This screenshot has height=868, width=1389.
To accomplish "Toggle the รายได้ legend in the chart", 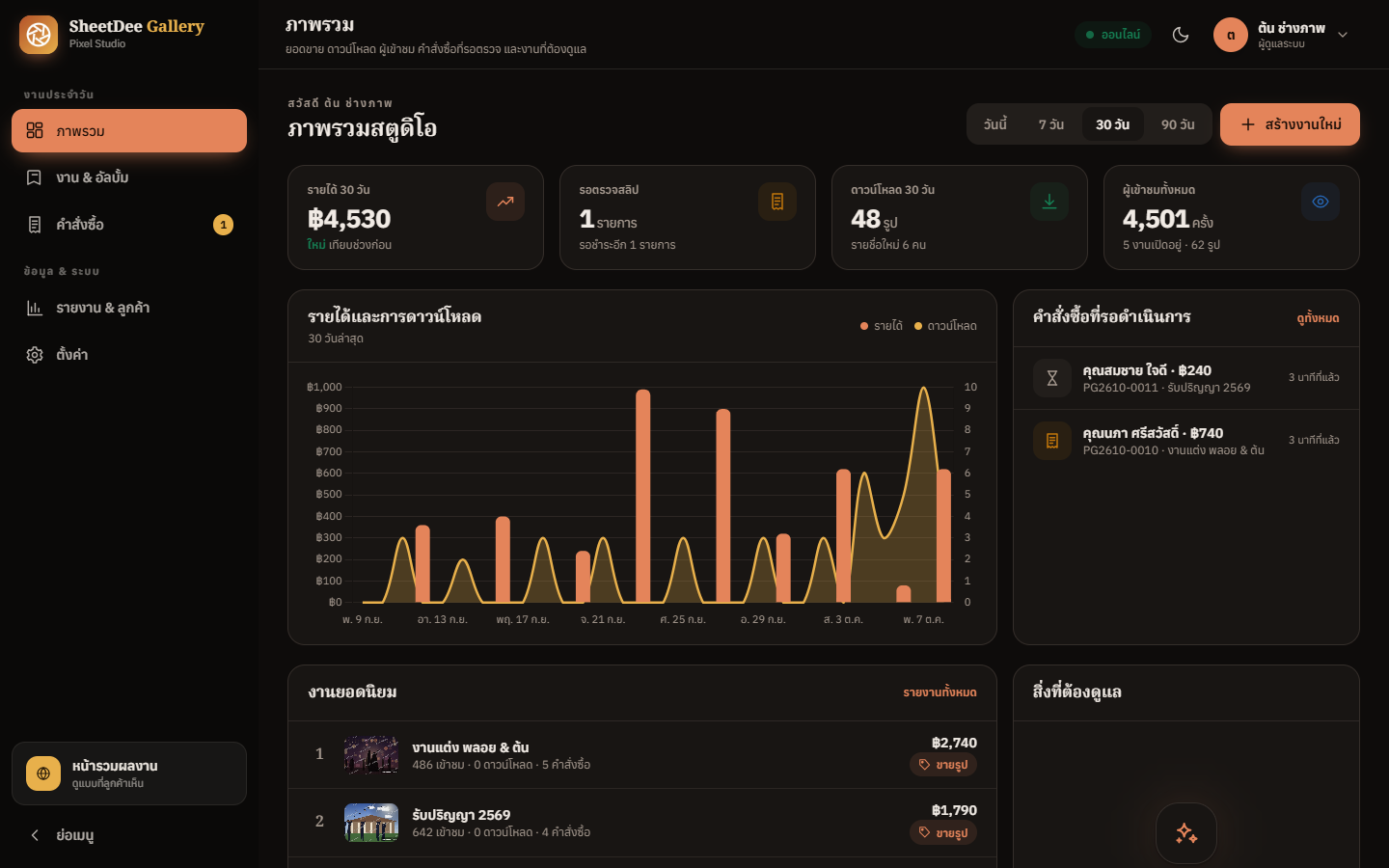I will (882, 326).
